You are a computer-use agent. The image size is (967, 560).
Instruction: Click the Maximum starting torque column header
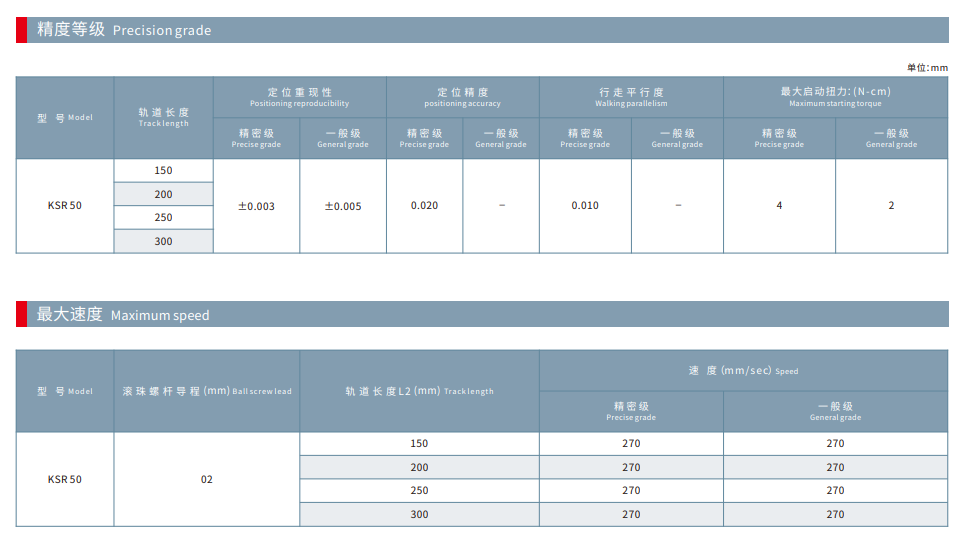(x=835, y=97)
